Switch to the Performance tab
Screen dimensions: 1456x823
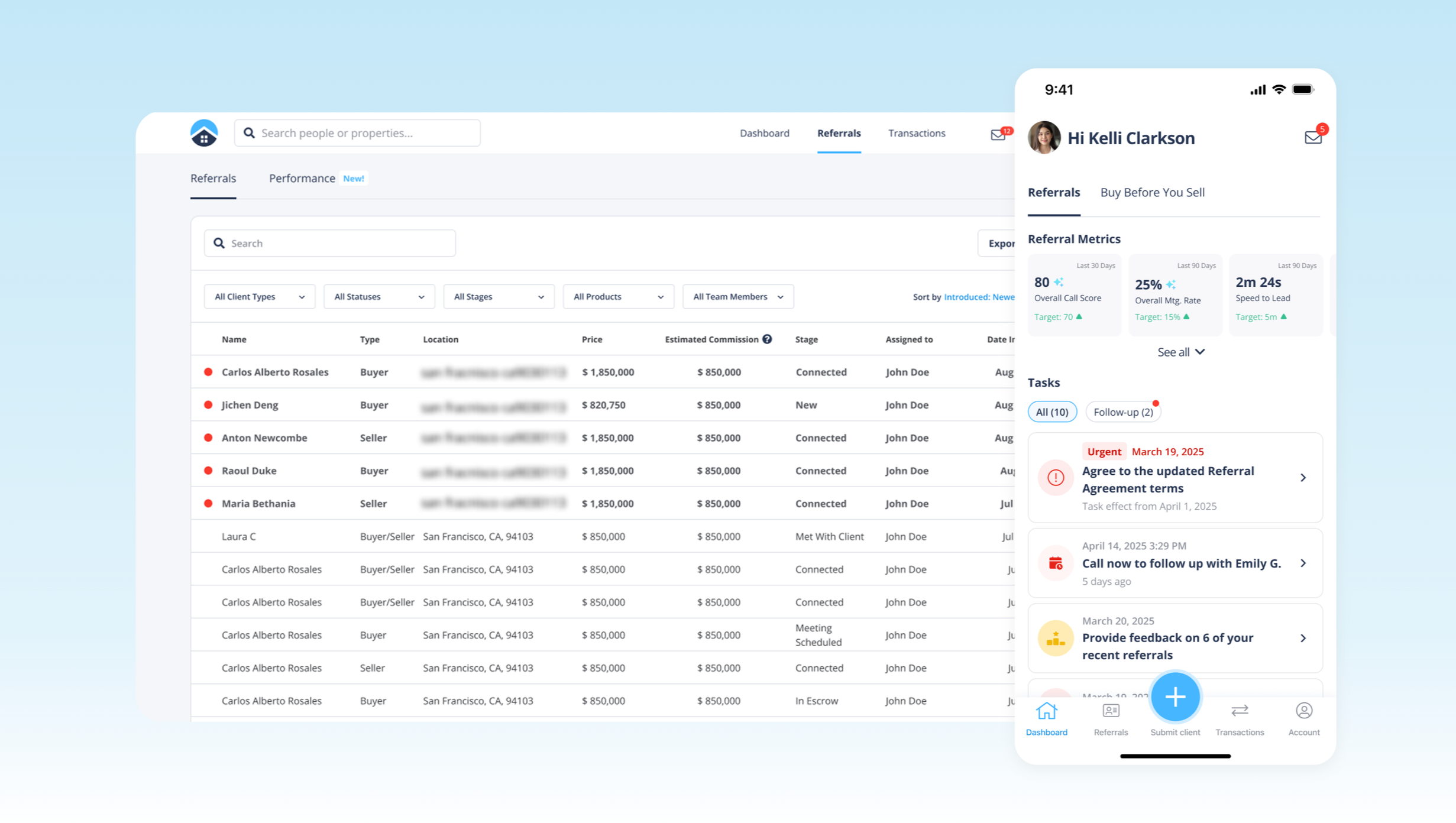pos(302,179)
